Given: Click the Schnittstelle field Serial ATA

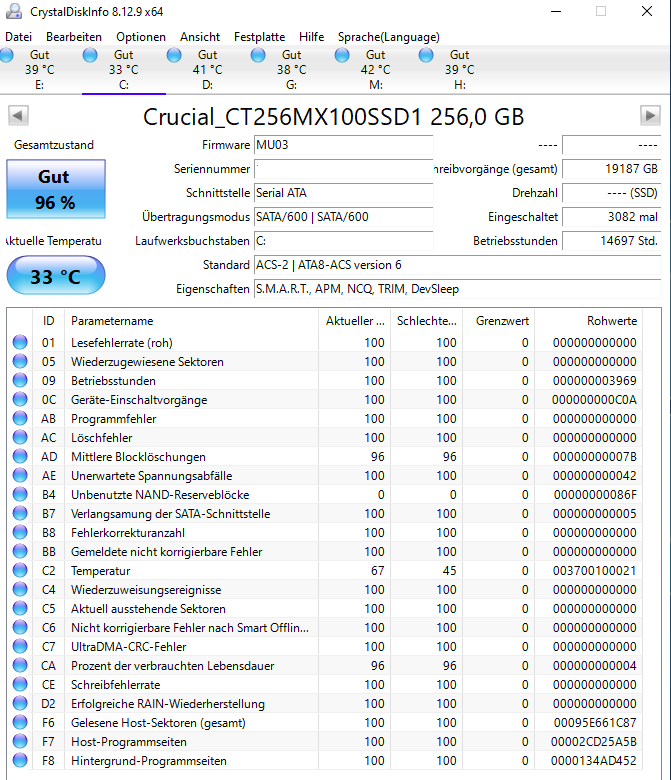Looking at the screenshot, I should tap(343, 193).
